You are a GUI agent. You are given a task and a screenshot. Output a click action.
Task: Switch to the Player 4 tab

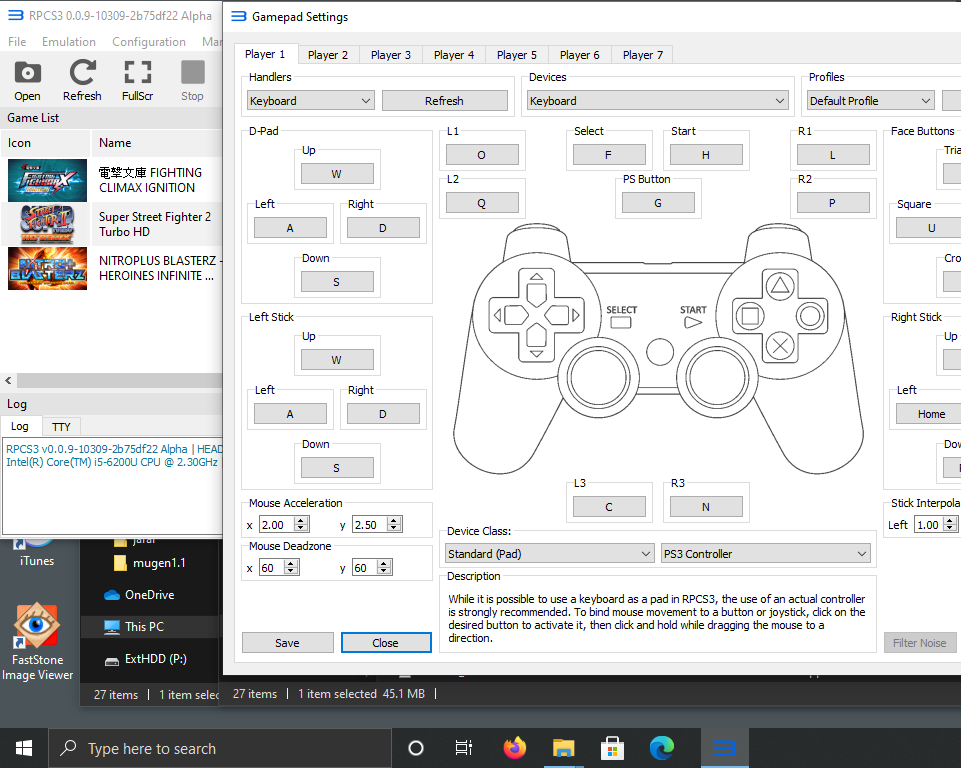click(454, 55)
